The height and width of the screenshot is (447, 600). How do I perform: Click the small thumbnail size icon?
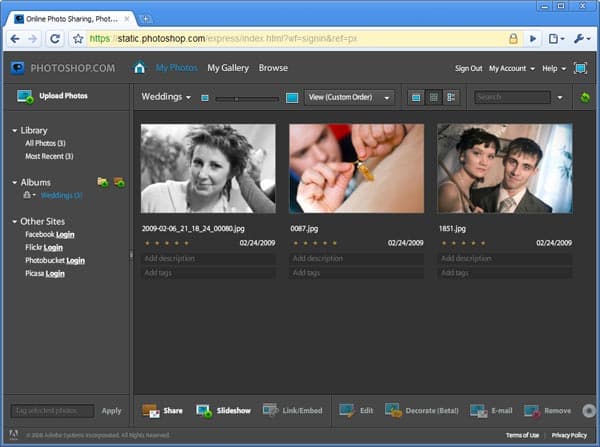(205, 98)
